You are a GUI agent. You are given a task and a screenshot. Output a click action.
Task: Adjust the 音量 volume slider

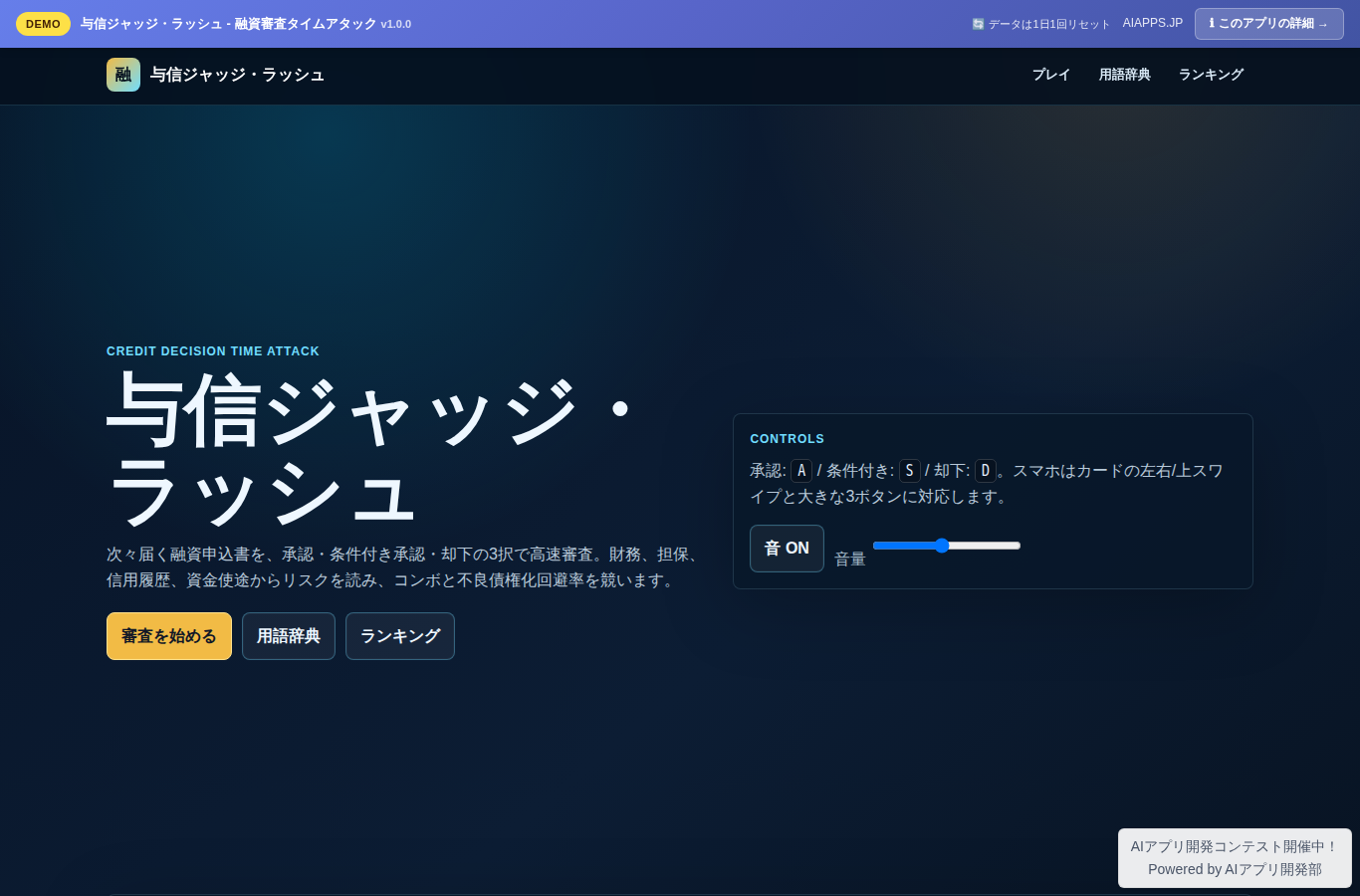coord(947,546)
